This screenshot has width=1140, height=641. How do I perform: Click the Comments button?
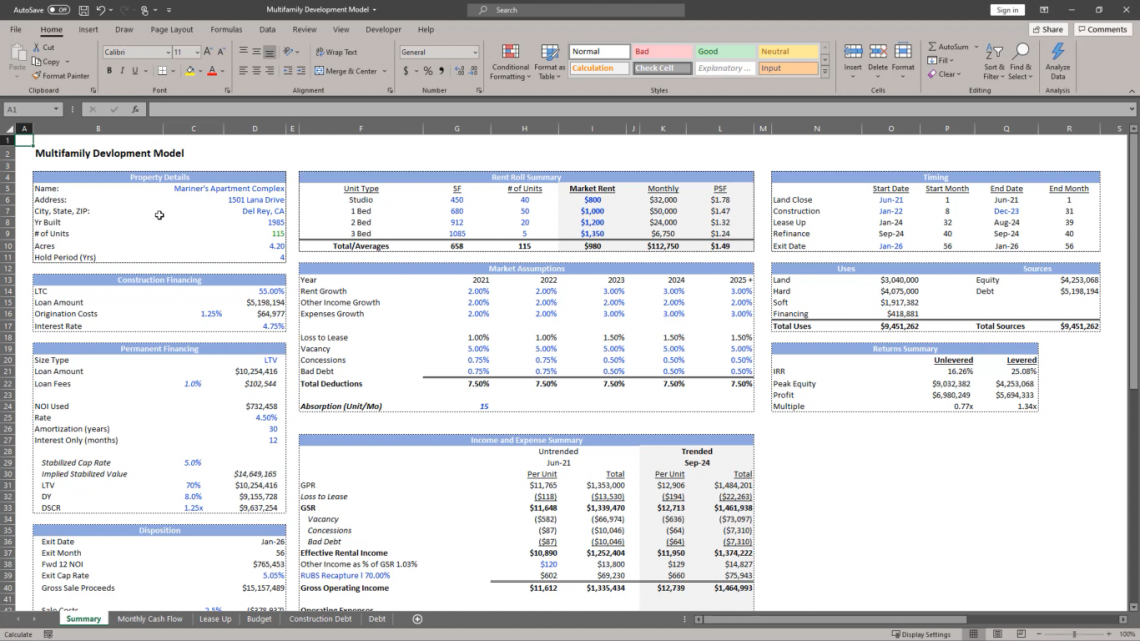coord(1102,30)
